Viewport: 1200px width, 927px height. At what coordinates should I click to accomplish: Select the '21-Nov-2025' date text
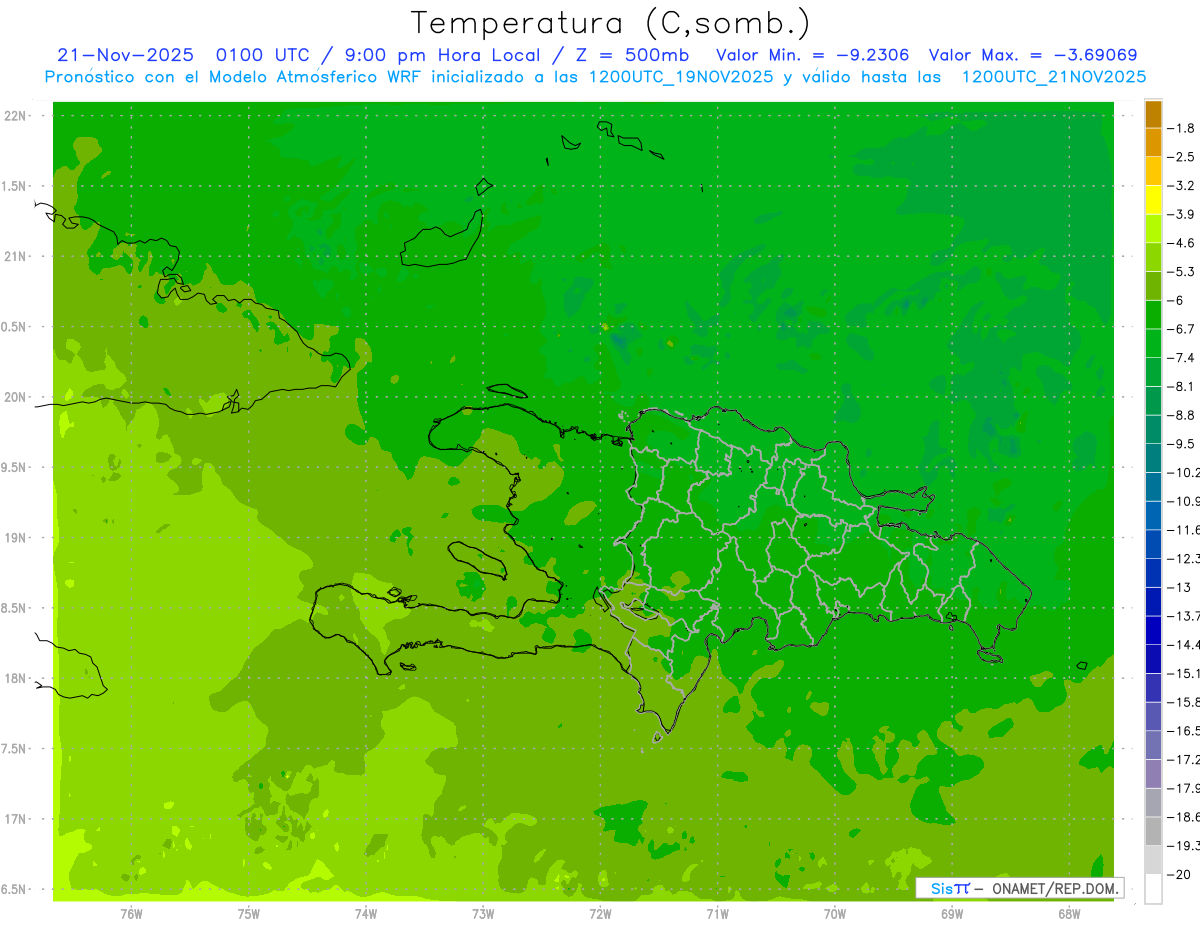coord(125,55)
